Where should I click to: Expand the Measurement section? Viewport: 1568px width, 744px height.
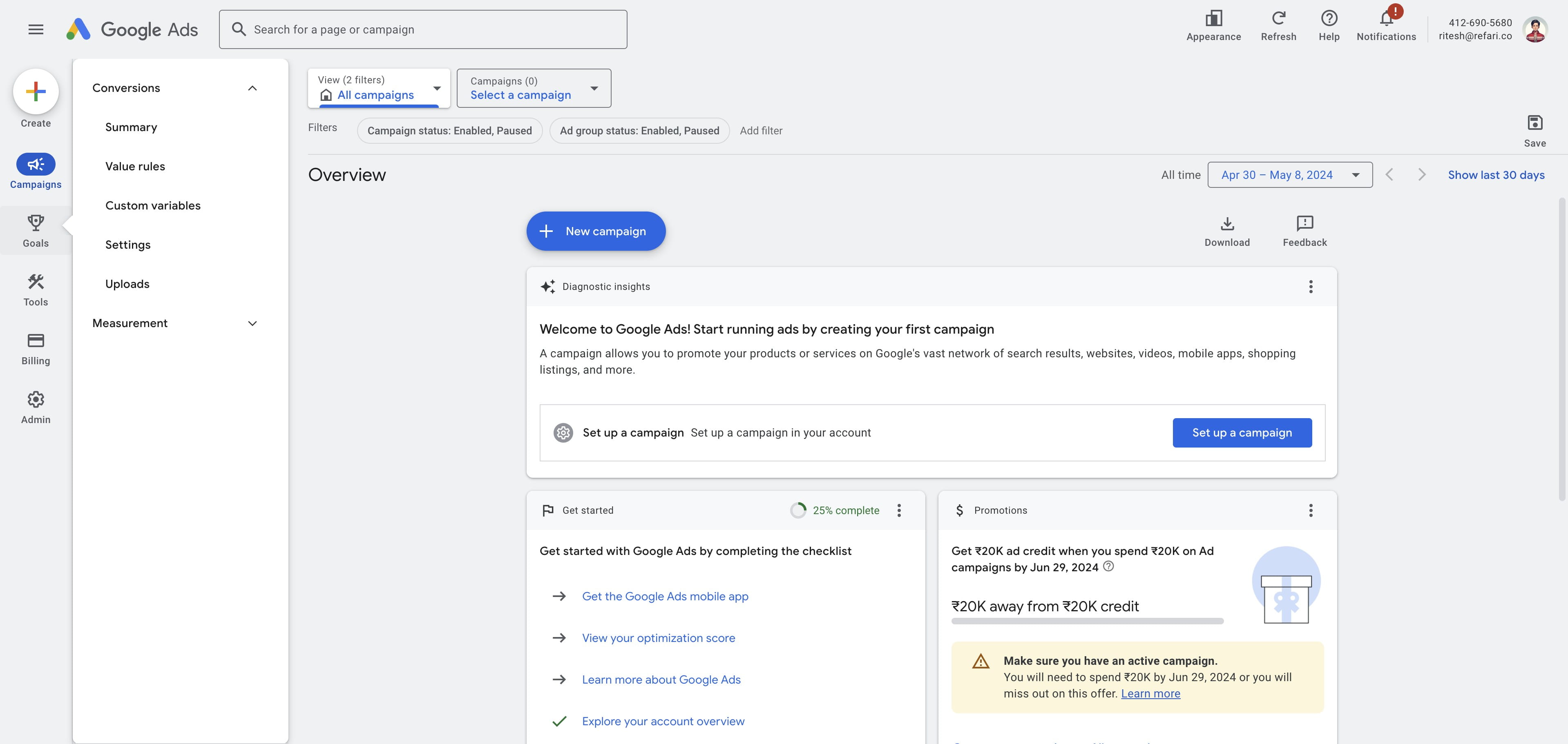tap(252, 324)
